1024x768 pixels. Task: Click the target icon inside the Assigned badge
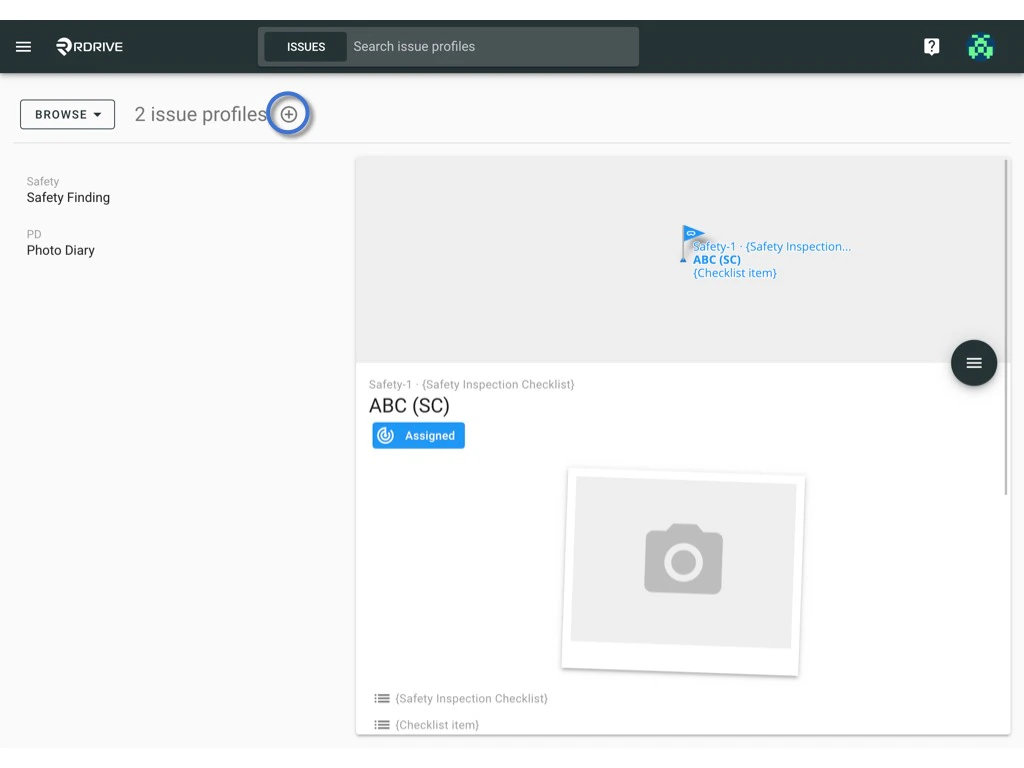tap(386, 435)
